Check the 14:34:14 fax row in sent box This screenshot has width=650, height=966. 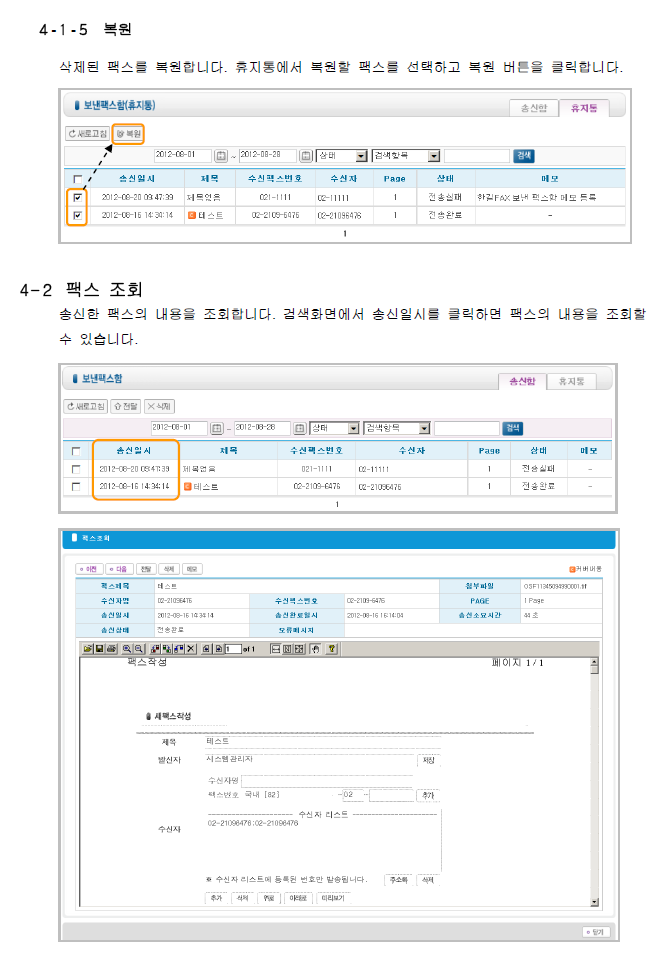pyautogui.click(x=76, y=487)
